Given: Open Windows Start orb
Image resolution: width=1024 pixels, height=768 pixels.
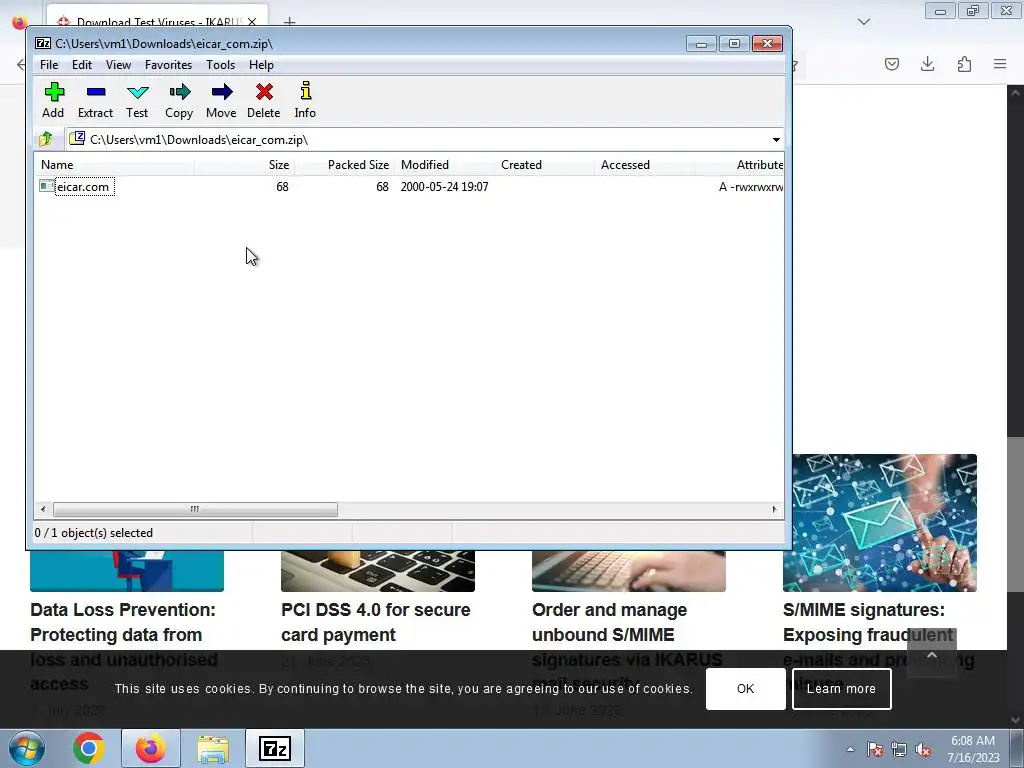Looking at the screenshot, I should 27,748.
